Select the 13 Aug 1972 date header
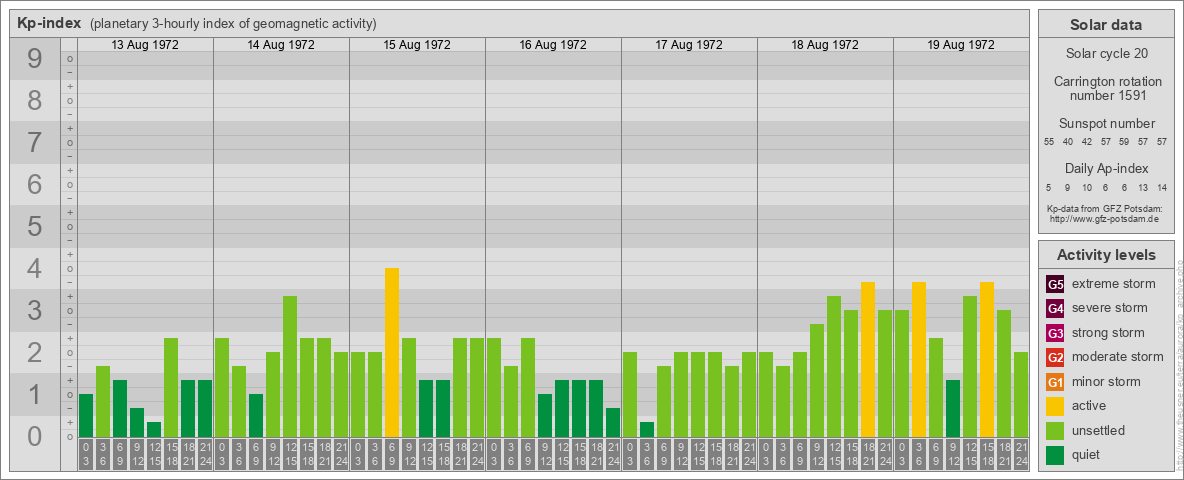1184x480 pixels. 145,45
